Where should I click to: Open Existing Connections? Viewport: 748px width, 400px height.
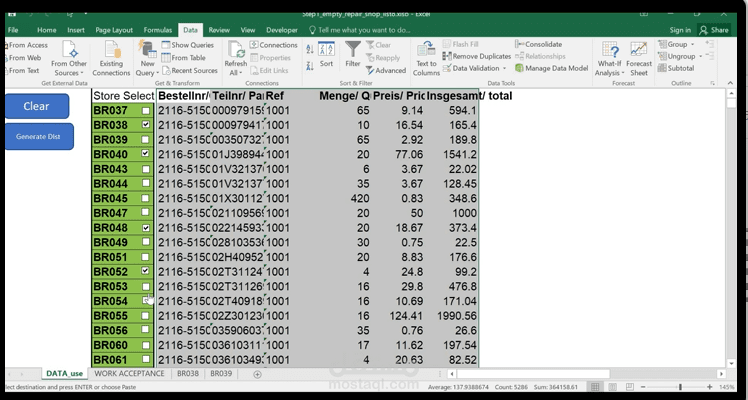(111, 59)
